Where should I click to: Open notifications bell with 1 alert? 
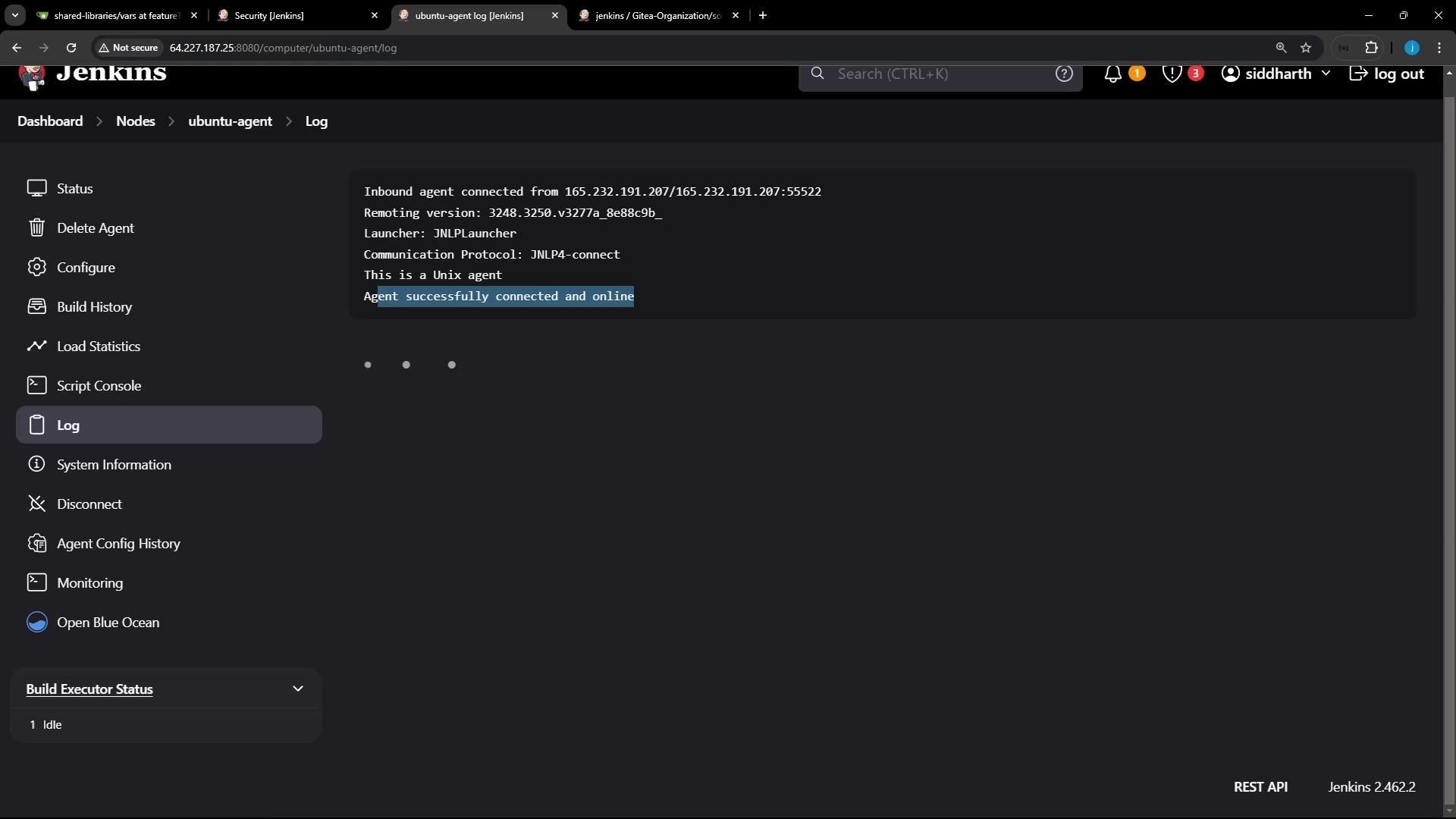tap(1112, 74)
